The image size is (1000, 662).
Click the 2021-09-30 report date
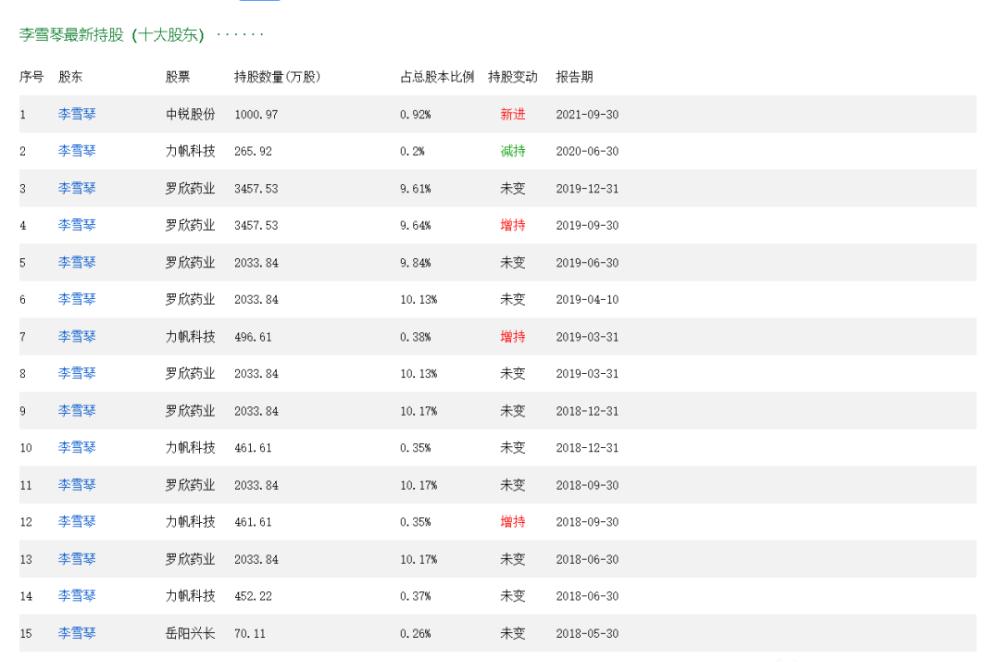587,115
